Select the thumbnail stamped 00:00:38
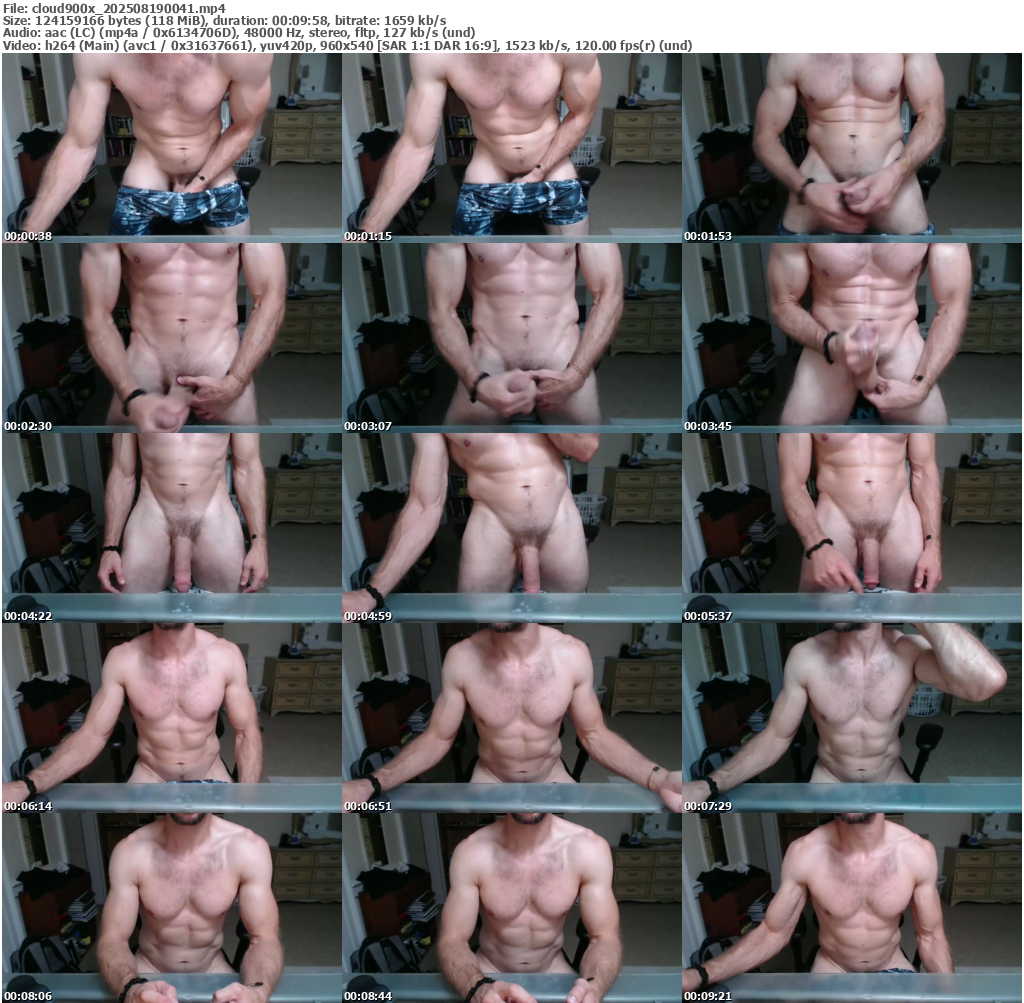Screen dimensions: 1024x1003 pos(172,148)
